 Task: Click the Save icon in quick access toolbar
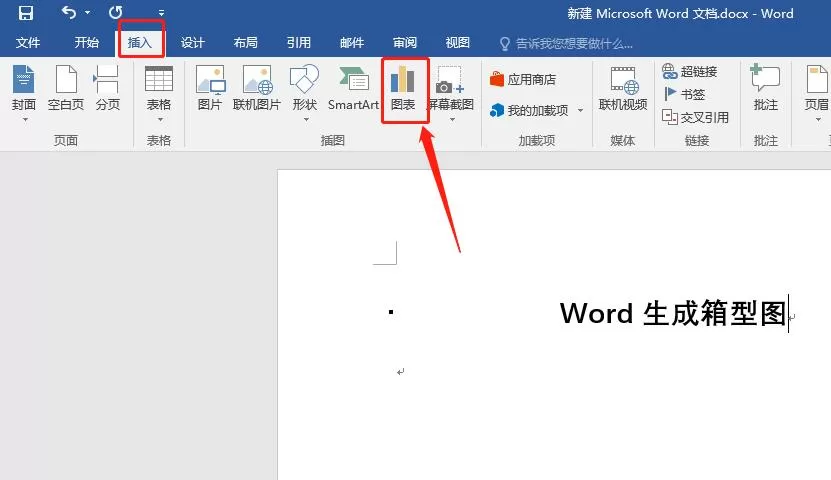coord(25,13)
